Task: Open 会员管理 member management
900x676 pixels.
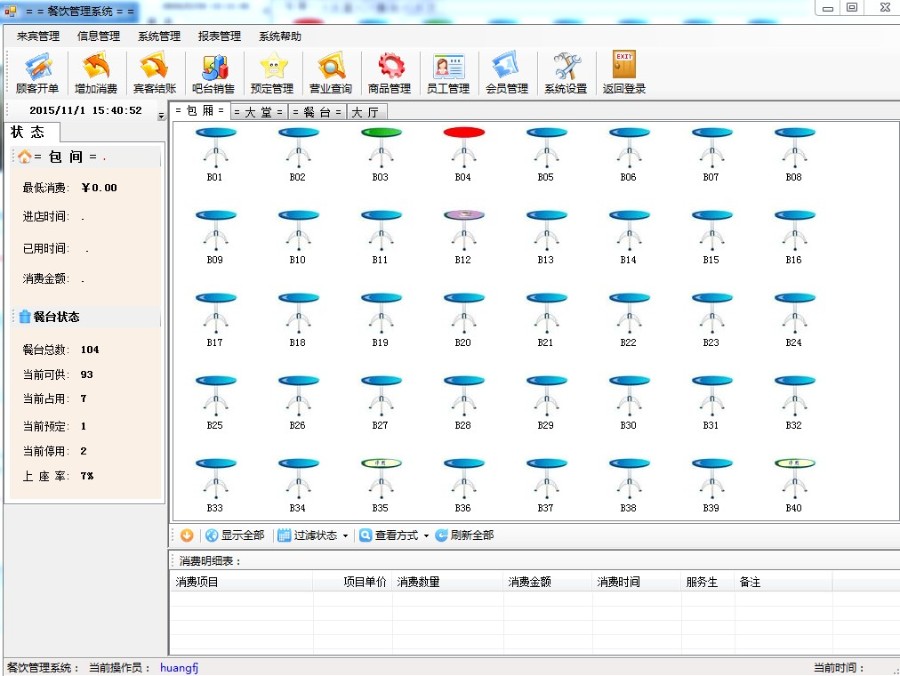Action: pos(507,72)
